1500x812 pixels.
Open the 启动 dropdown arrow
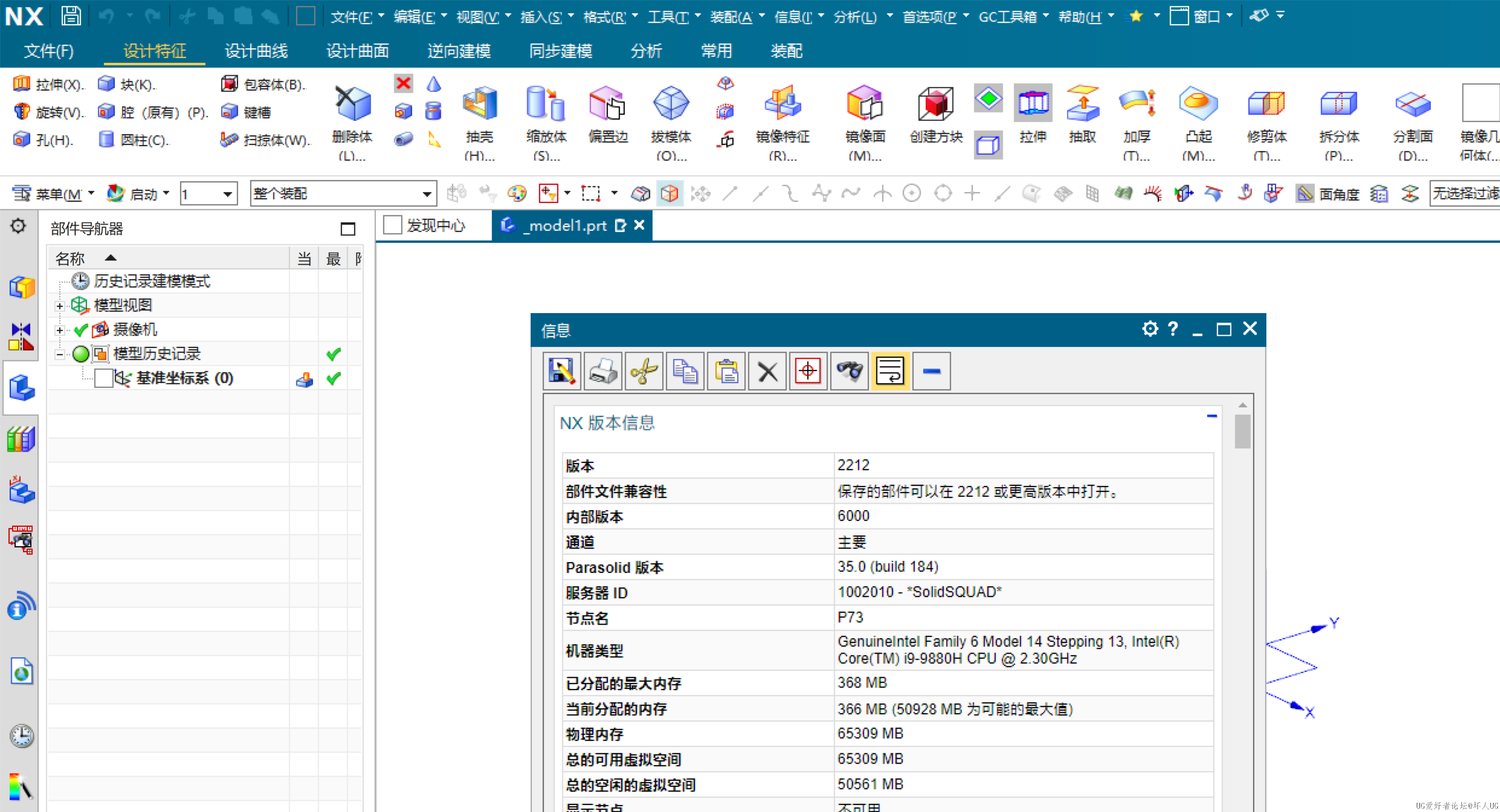[x=166, y=193]
